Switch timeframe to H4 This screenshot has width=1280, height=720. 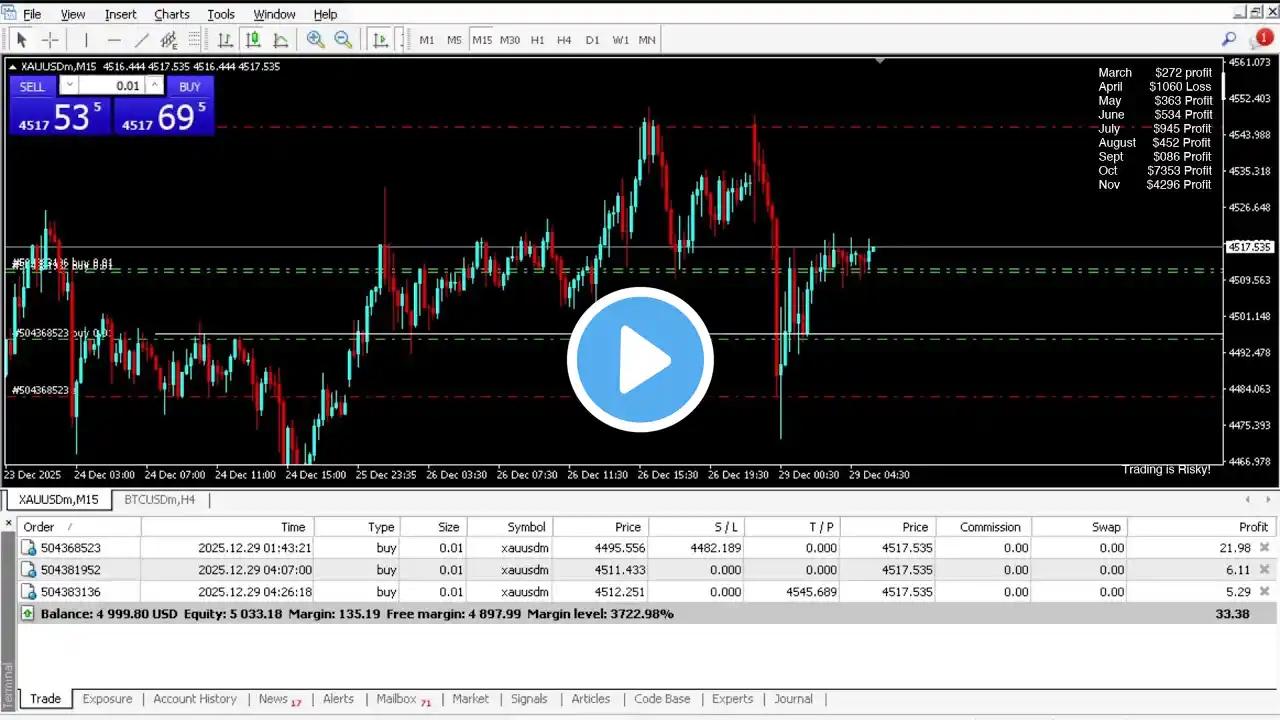[564, 40]
